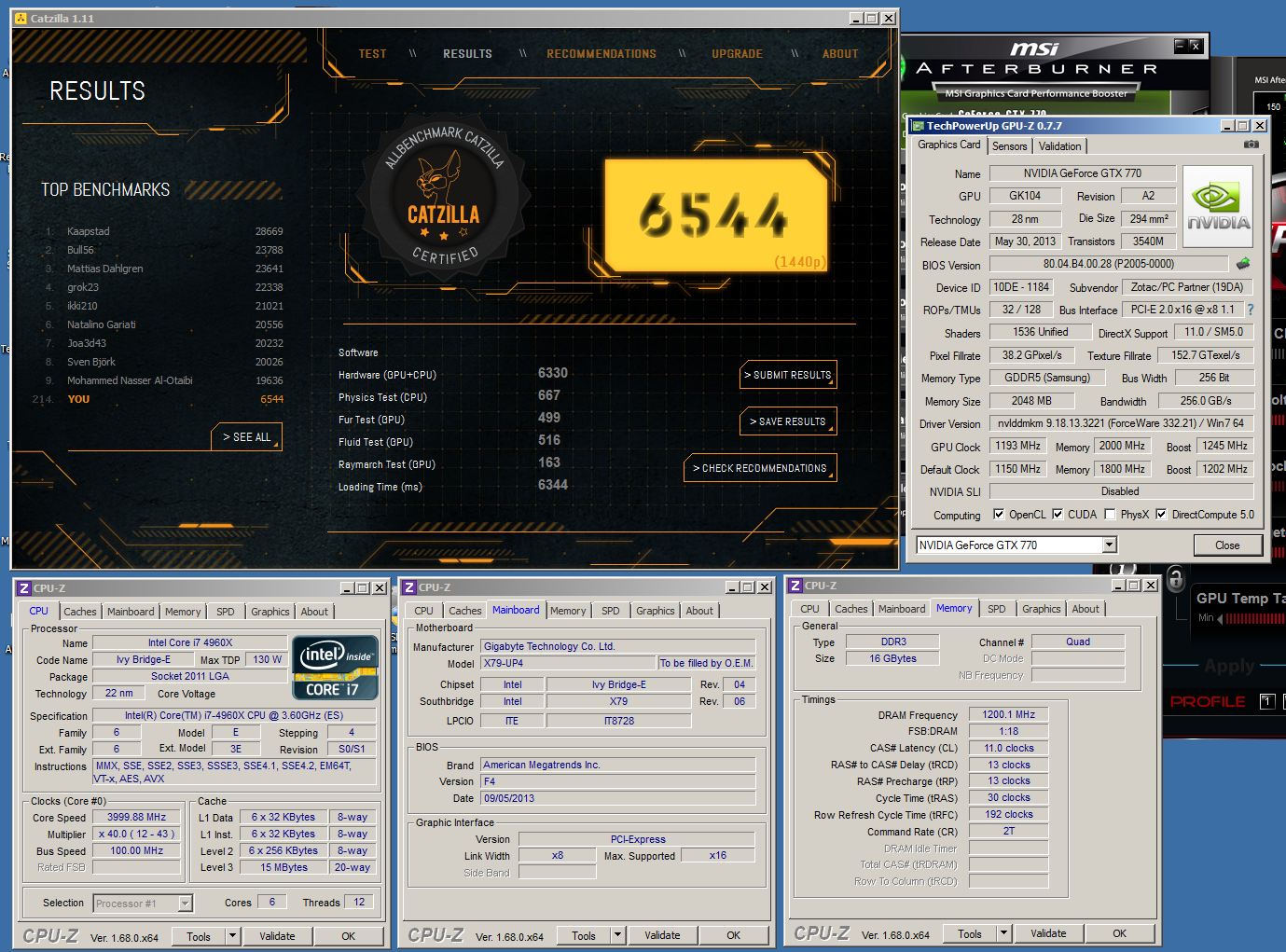Click the Bus Interface question mark icon
The width and height of the screenshot is (1286, 952).
click(x=1251, y=310)
